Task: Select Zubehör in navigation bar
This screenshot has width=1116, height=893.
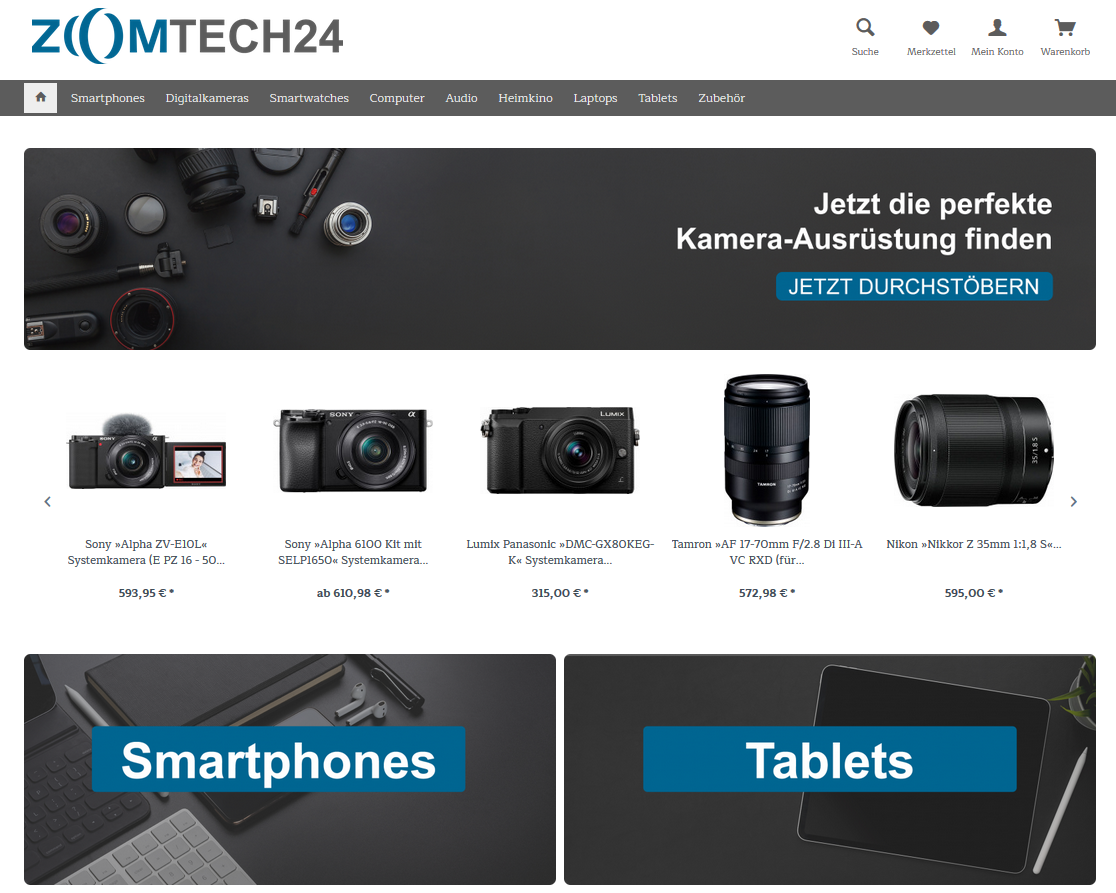Action: click(721, 98)
